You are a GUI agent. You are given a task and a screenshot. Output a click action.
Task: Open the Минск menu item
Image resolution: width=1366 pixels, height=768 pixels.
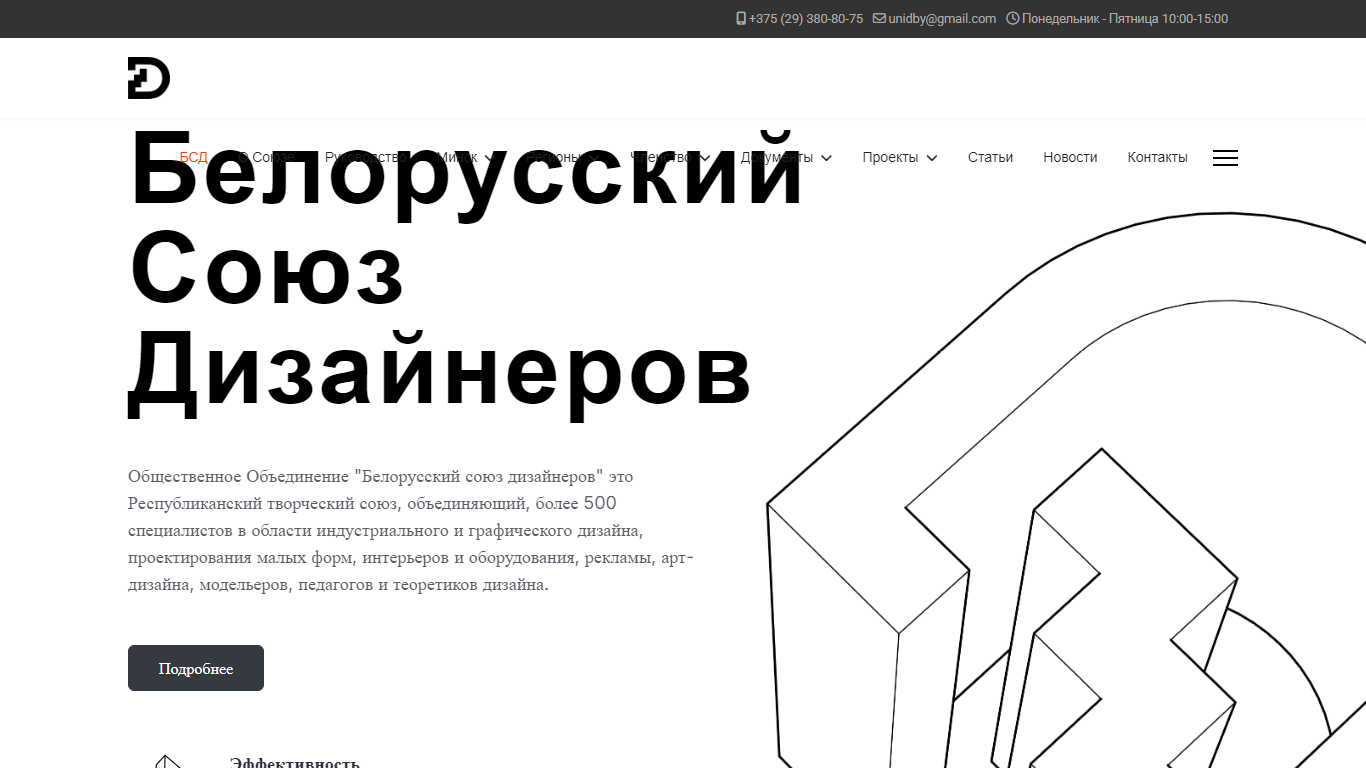click(x=456, y=157)
